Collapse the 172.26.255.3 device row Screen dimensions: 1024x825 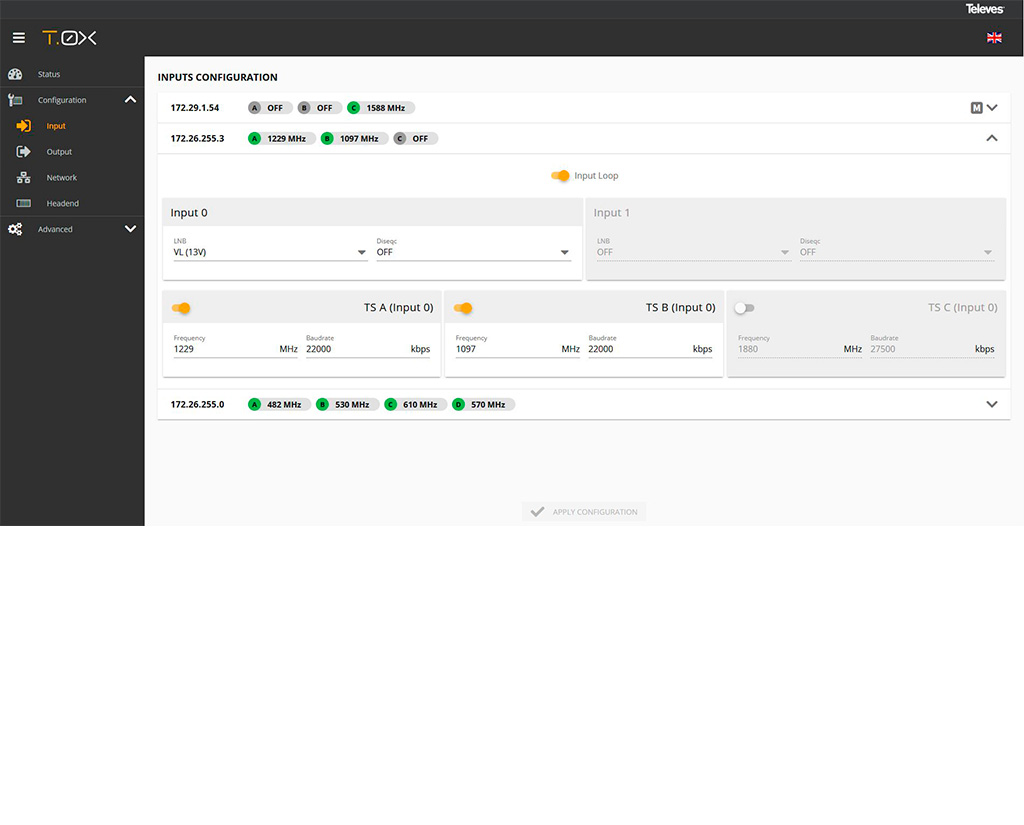click(x=992, y=138)
